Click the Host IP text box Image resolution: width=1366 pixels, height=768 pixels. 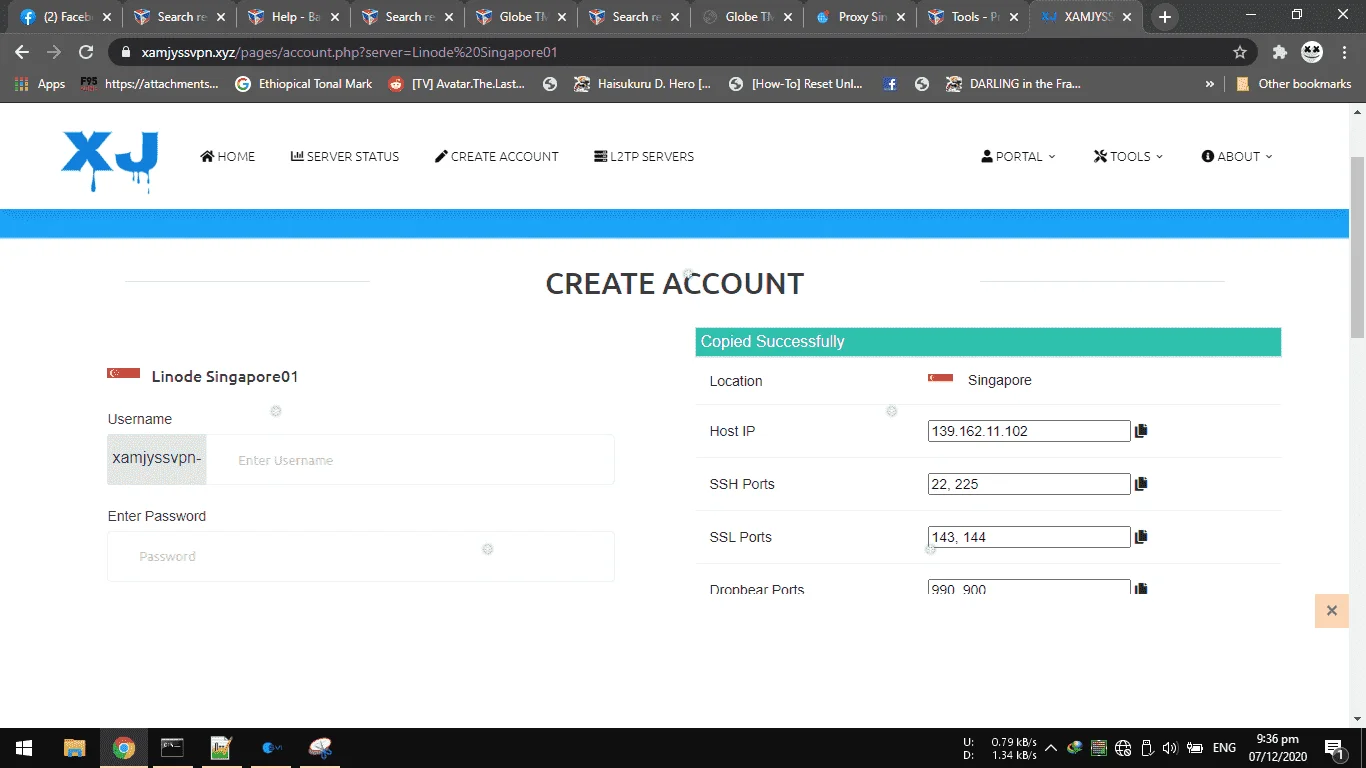(1029, 431)
